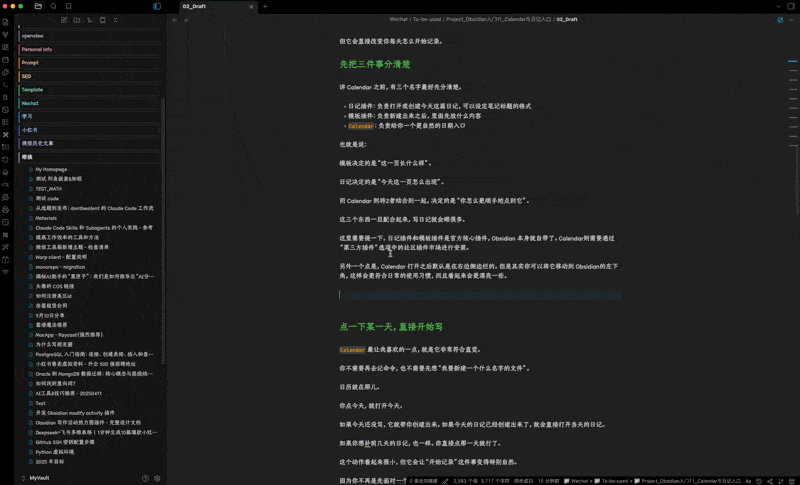Change sort order in file explorer
This screenshot has width=800, height=485.
click(x=90, y=20)
